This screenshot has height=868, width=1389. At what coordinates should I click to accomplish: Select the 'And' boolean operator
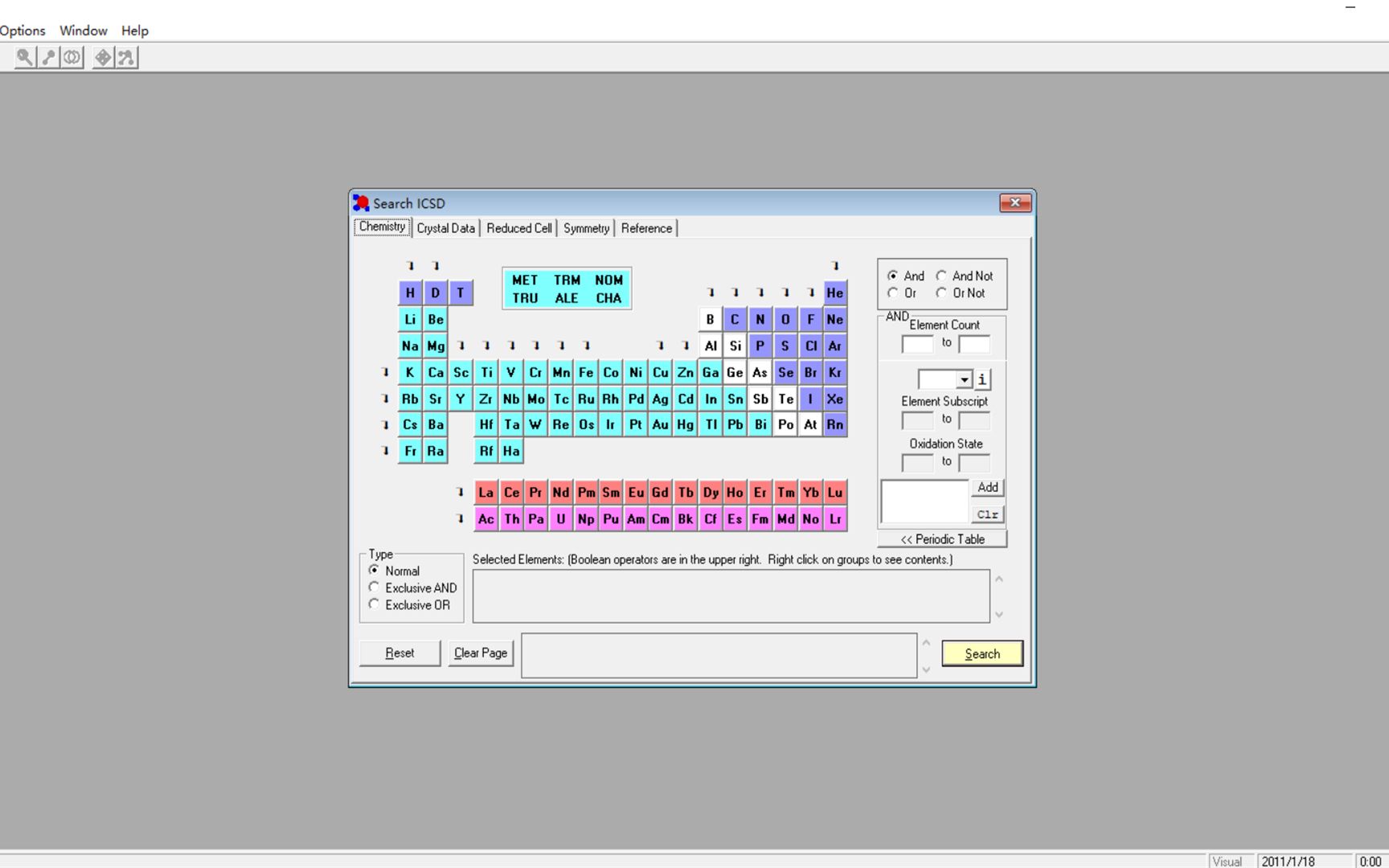906,276
